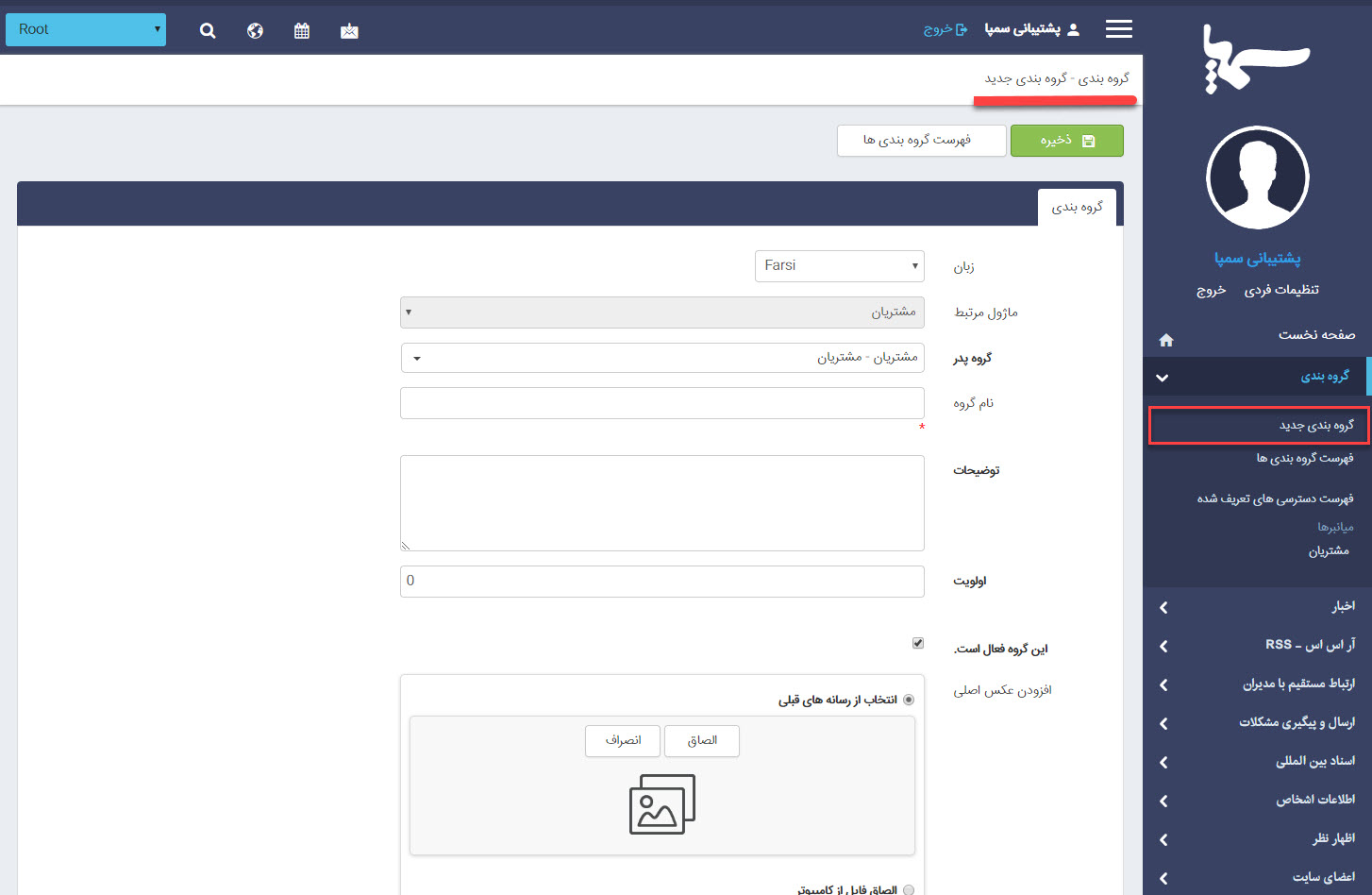Screen dimensions: 1372x895
Task: Enable the این گروه فعال است checkbox
Action: click(917, 643)
